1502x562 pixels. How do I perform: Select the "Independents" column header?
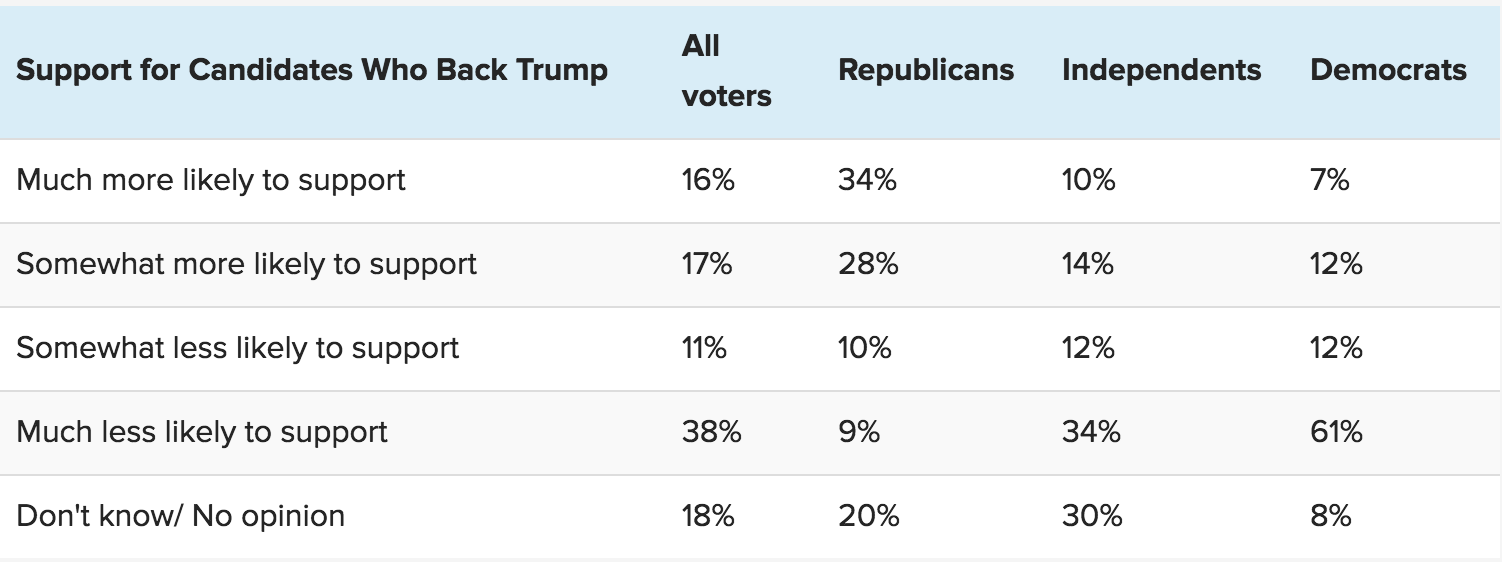click(1161, 71)
